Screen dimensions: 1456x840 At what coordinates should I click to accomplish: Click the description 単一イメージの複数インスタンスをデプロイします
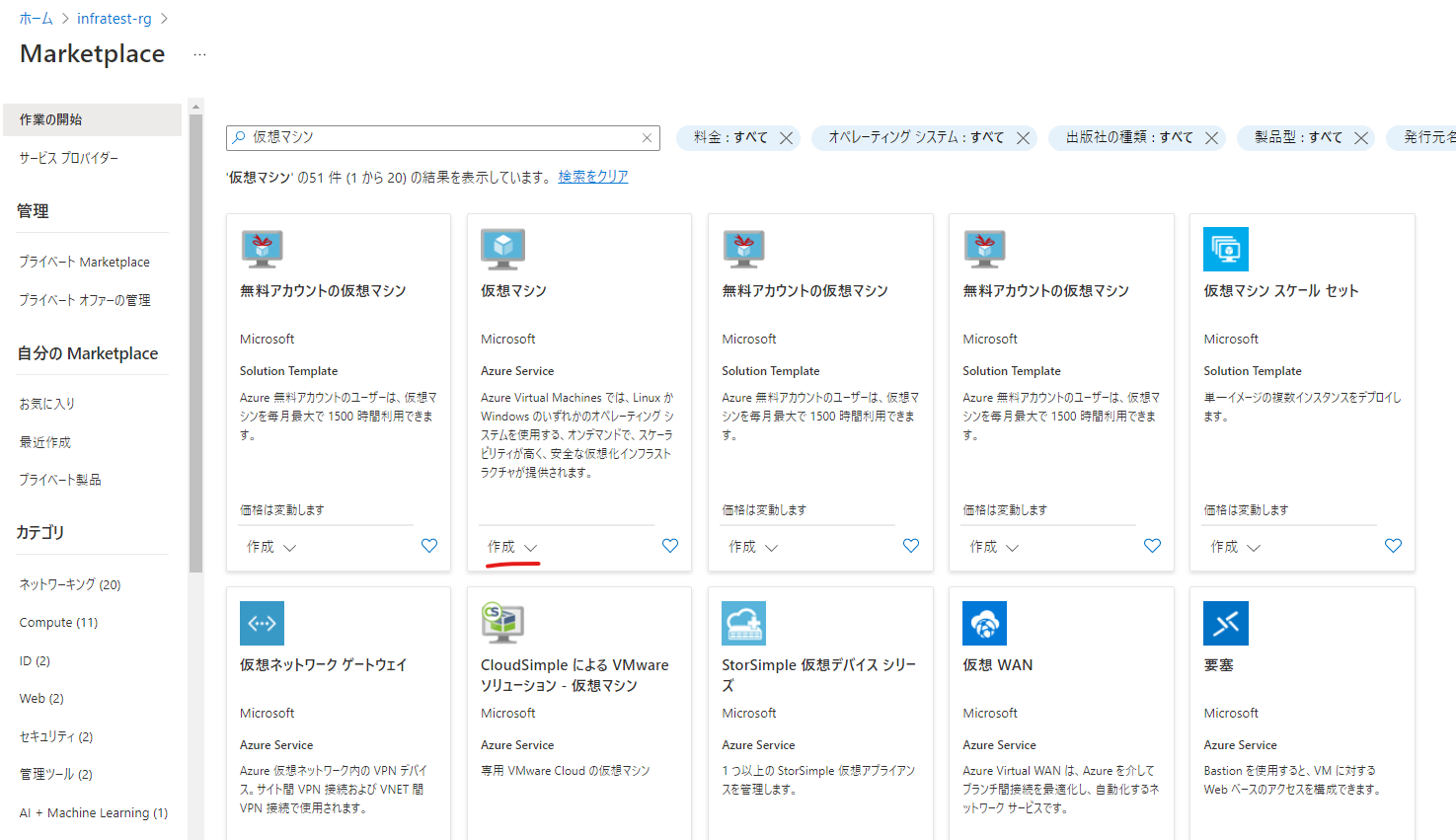[x=1302, y=407]
